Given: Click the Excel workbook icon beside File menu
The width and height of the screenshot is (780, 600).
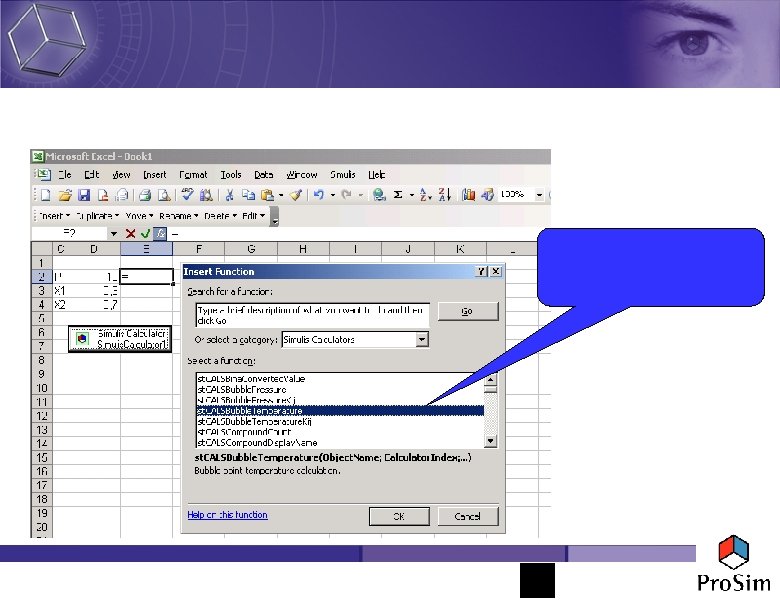Looking at the screenshot, I should pyautogui.click(x=43, y=175).
